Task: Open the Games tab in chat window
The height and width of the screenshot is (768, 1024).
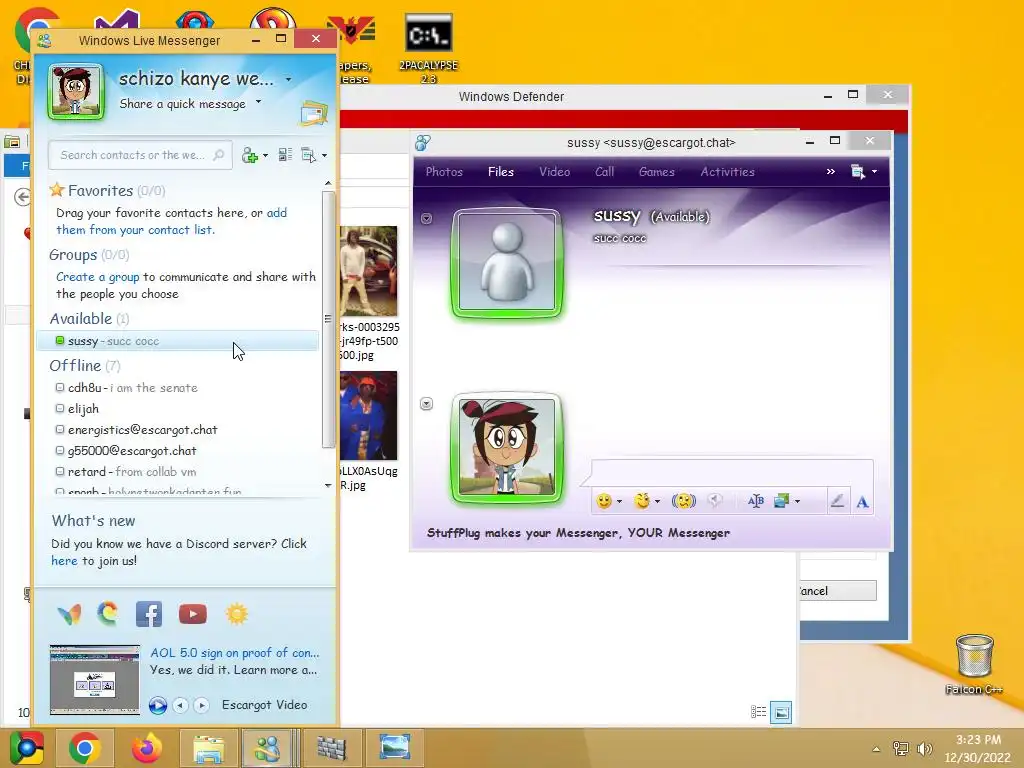Action: click(x=656, y=172)
